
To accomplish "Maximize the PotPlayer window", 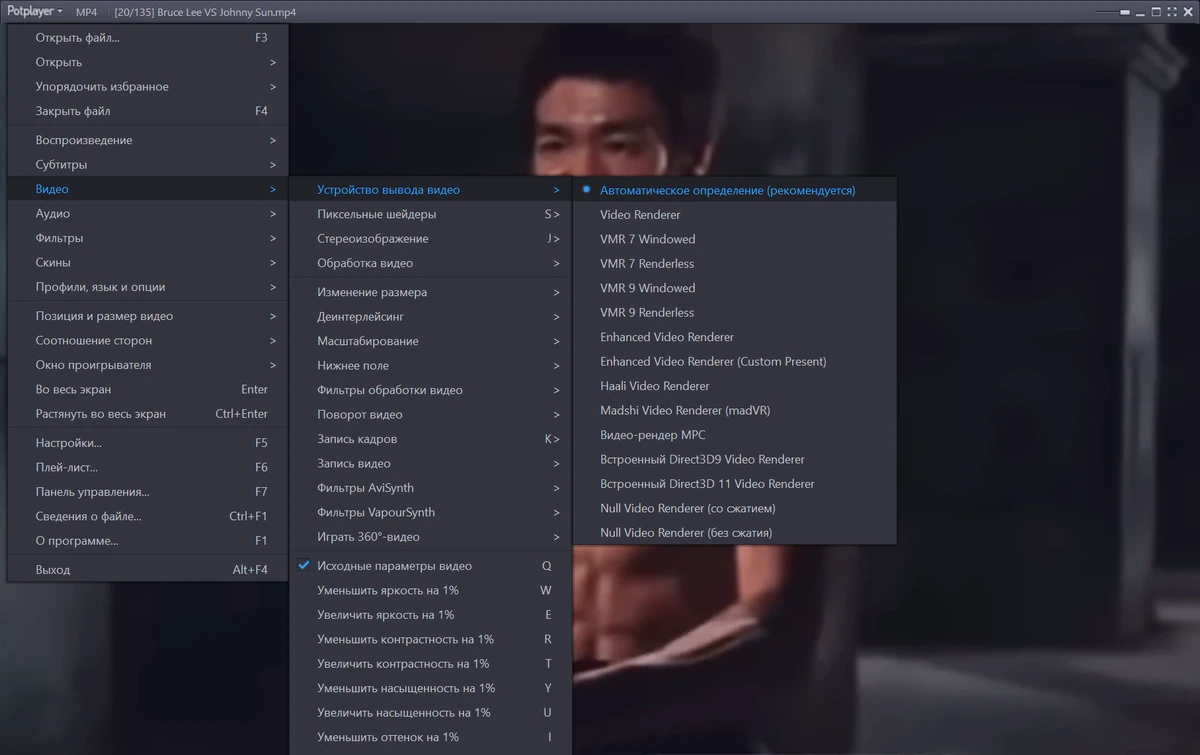I will pyautogui.click(x=1156, y=12).
